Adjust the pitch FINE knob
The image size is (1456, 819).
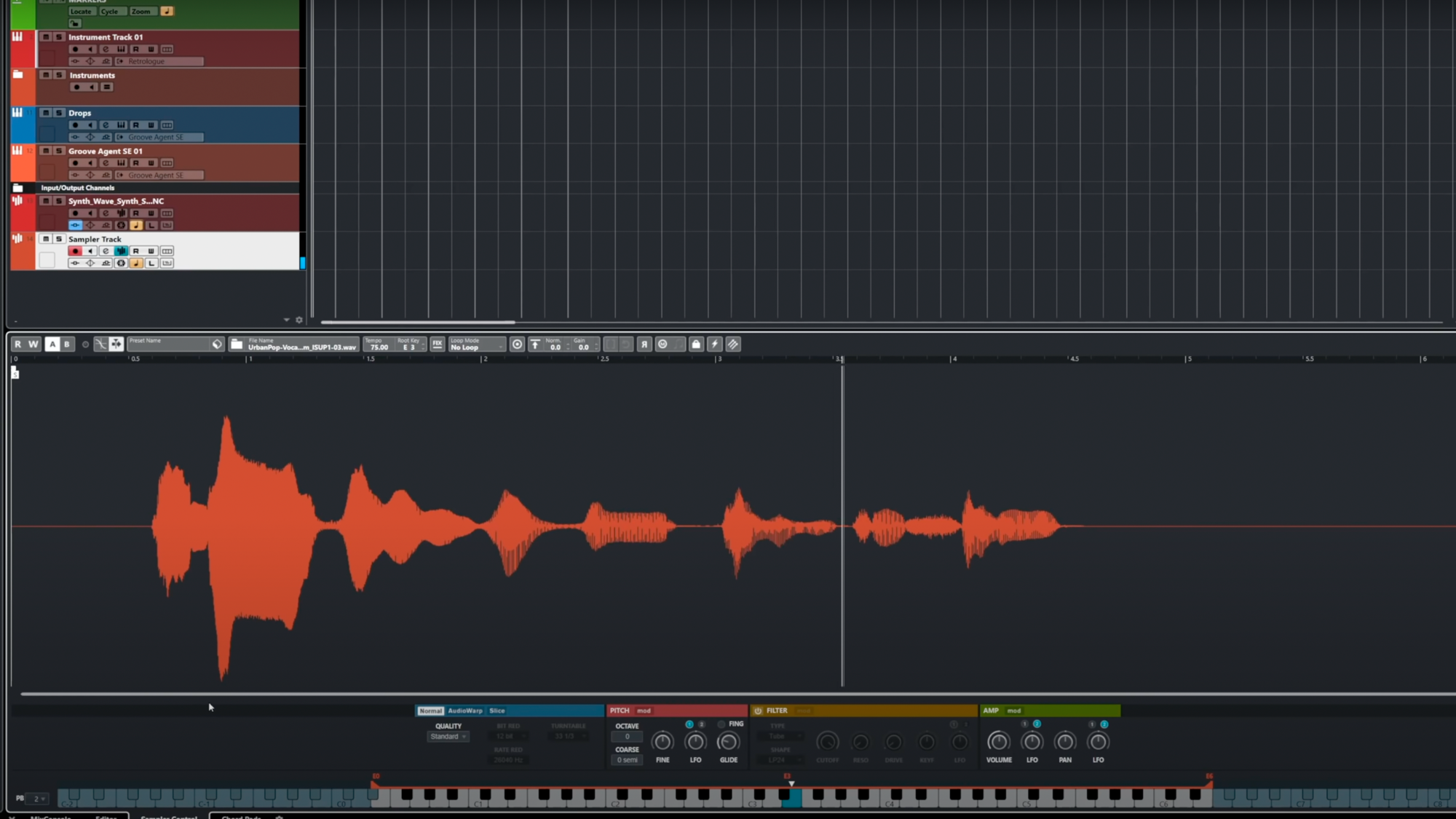[x=662, y=742]
